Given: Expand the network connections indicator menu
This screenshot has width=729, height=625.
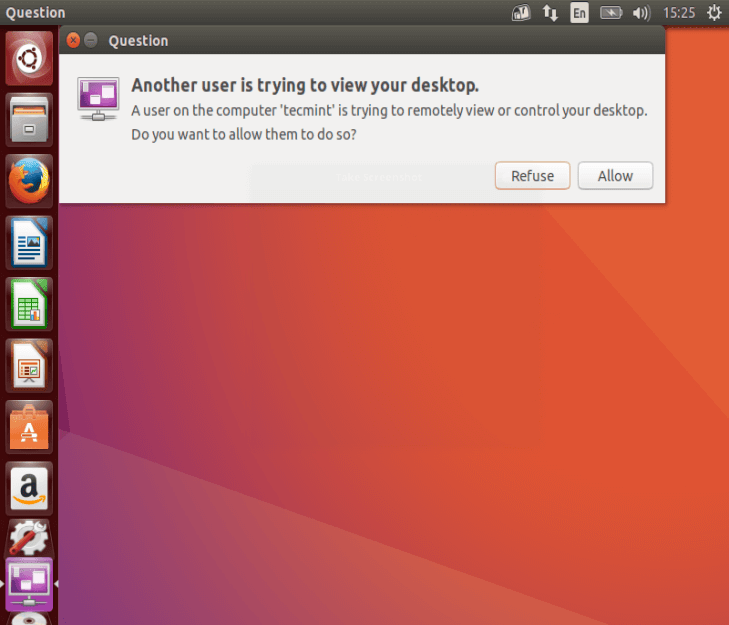Looking at the screenshot, I should 550,13.
